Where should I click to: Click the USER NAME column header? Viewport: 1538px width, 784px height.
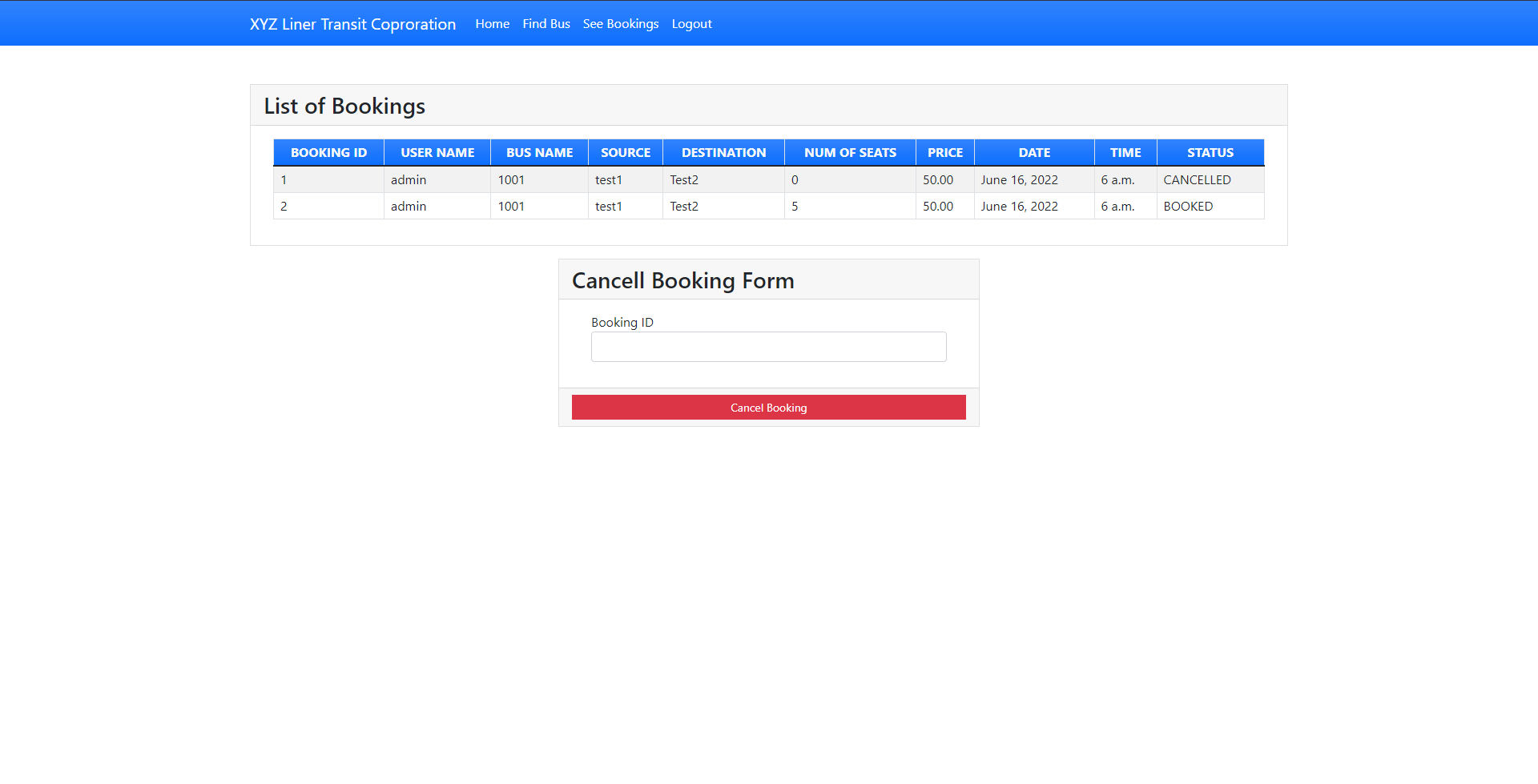click(x=437, y=153)
